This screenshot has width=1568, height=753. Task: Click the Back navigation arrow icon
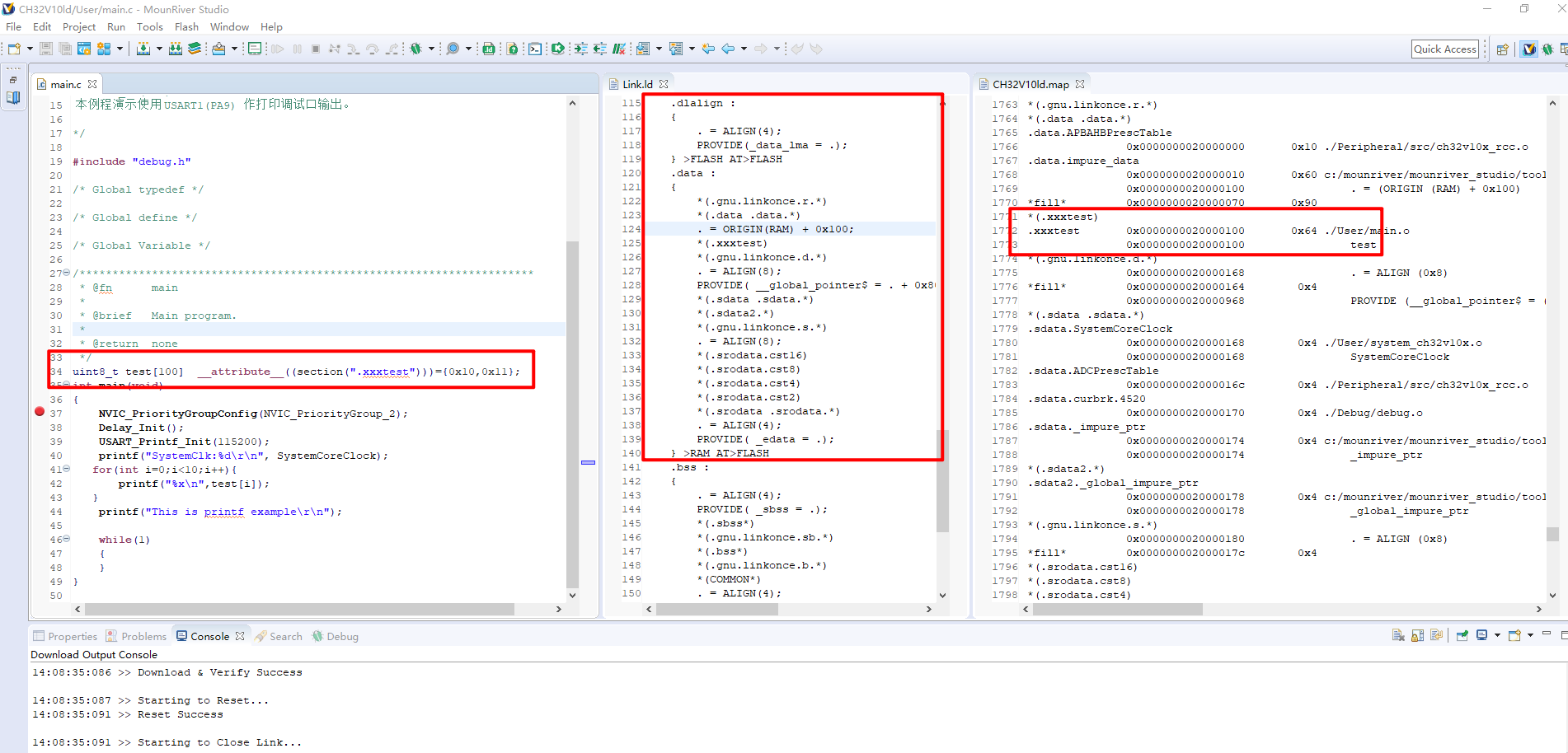pos(728,49)
